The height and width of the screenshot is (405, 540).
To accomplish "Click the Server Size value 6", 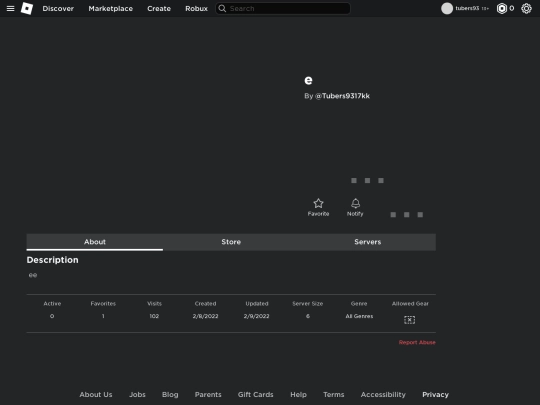I will click(x=308, y=316).
